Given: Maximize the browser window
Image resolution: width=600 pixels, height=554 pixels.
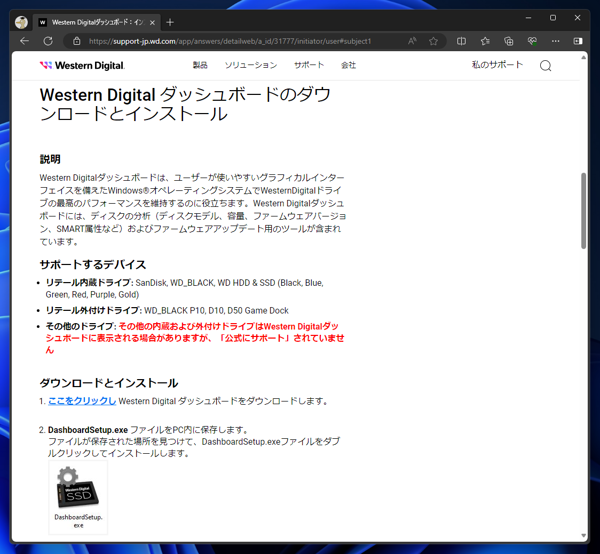Looking at the screenshot, I should [x=553, y=18].
